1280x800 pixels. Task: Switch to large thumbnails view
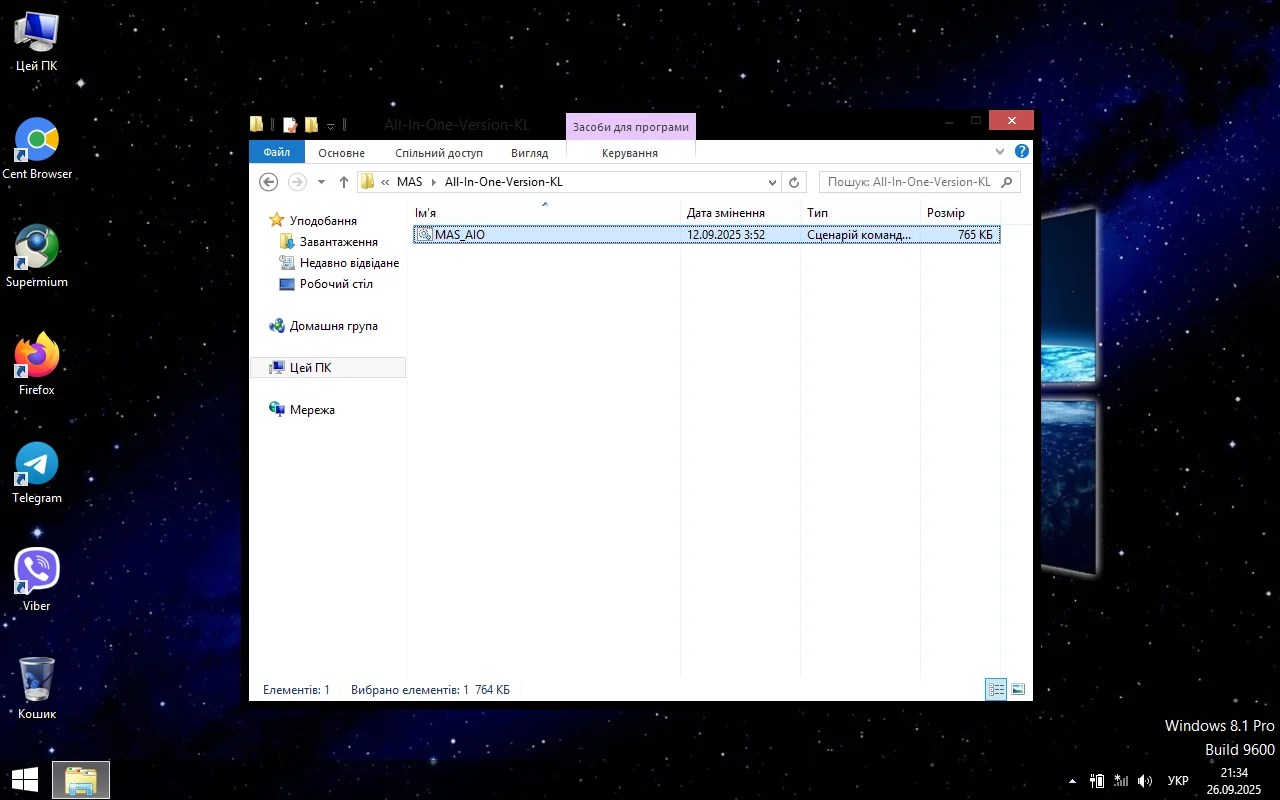(x=1018, y=689)
